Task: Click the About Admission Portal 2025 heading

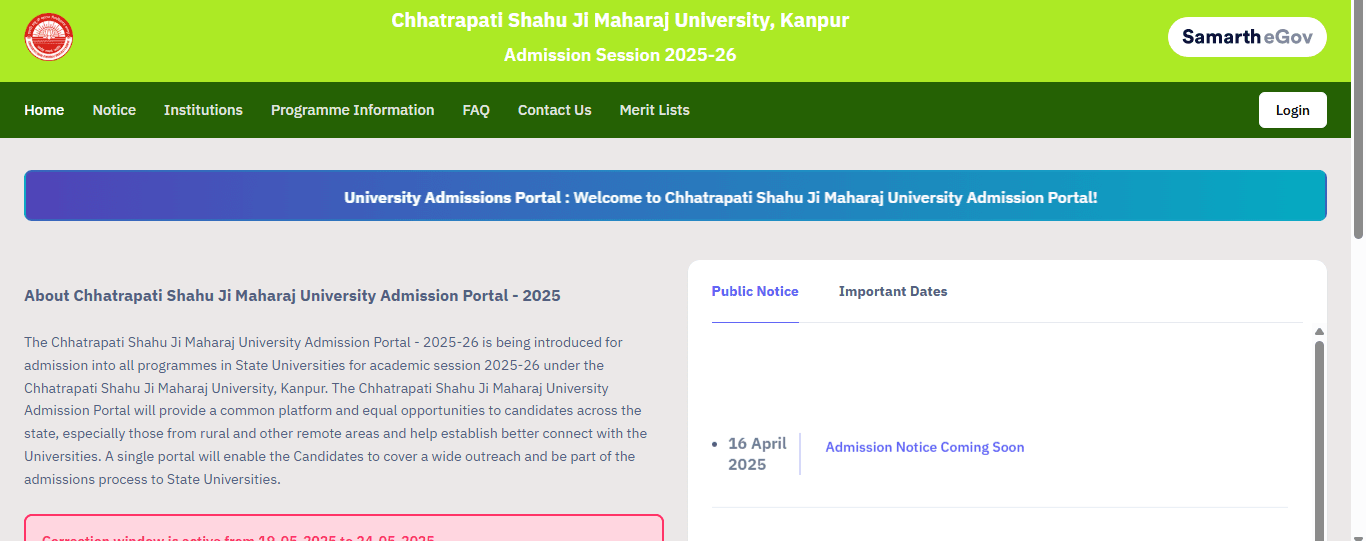Action: (x=292, y=296)
